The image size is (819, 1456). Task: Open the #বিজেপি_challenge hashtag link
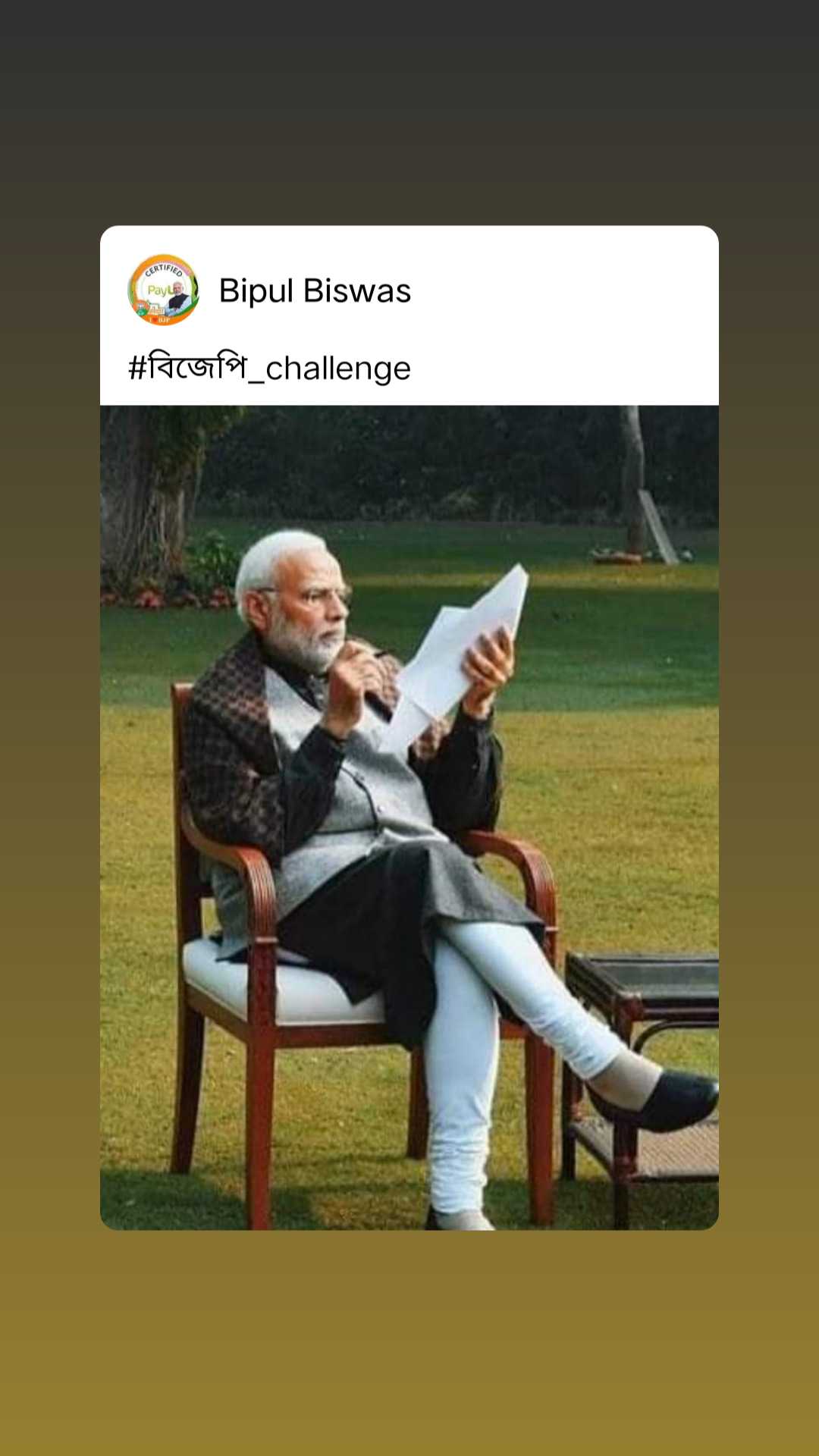[269, 368]
